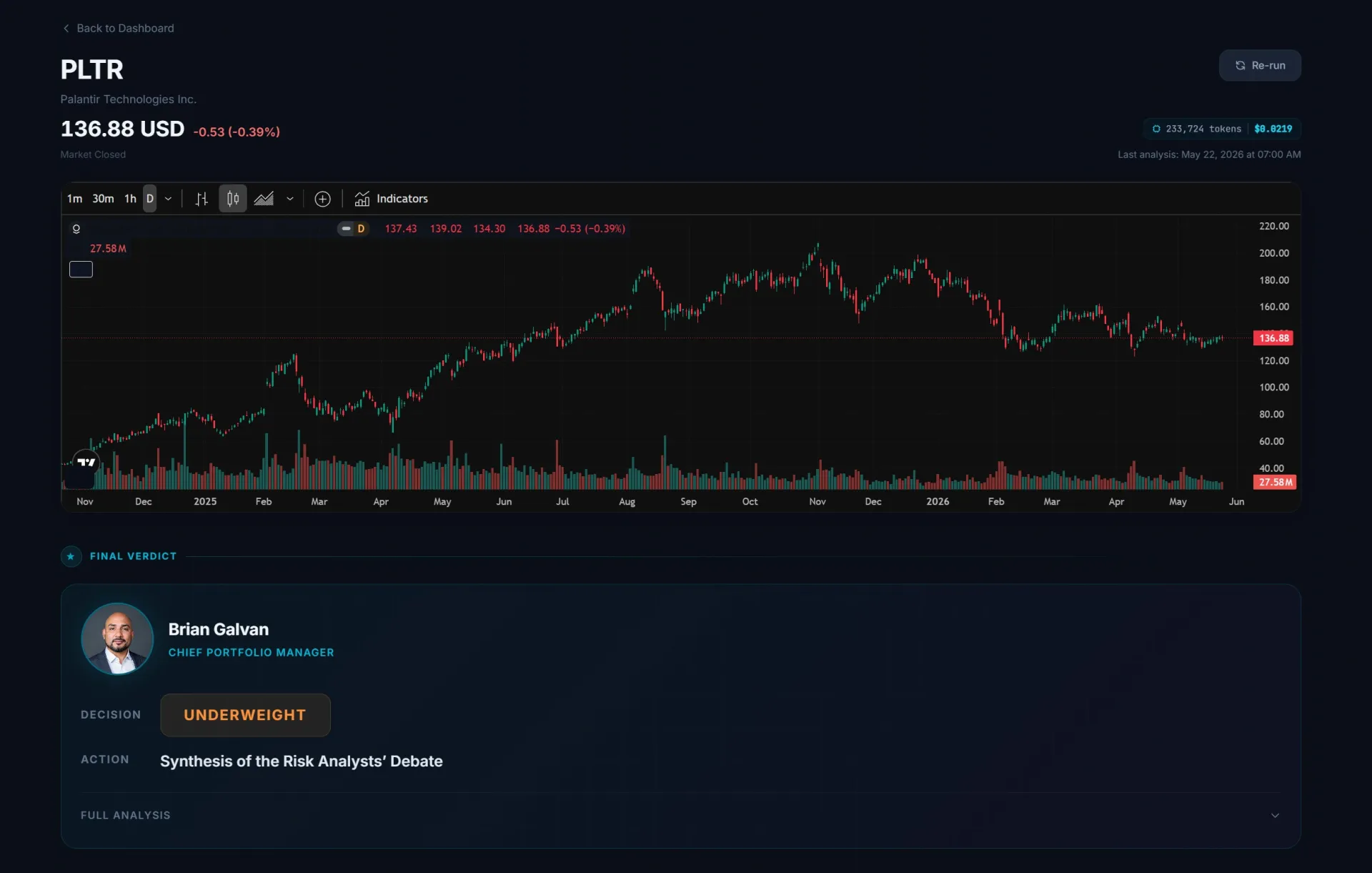Click the Brian Galvan name
Screen dimensions: 1372x873
(x=219, y=629)
